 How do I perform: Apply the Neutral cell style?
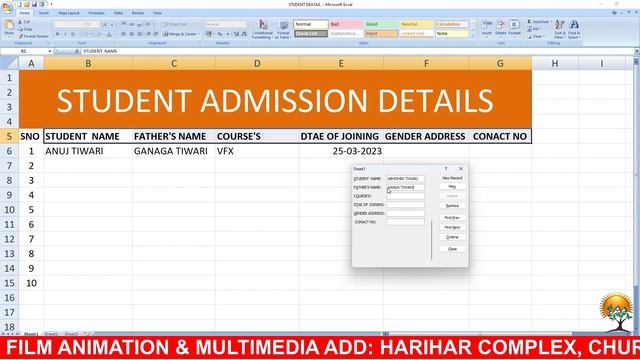click(416, 24)
